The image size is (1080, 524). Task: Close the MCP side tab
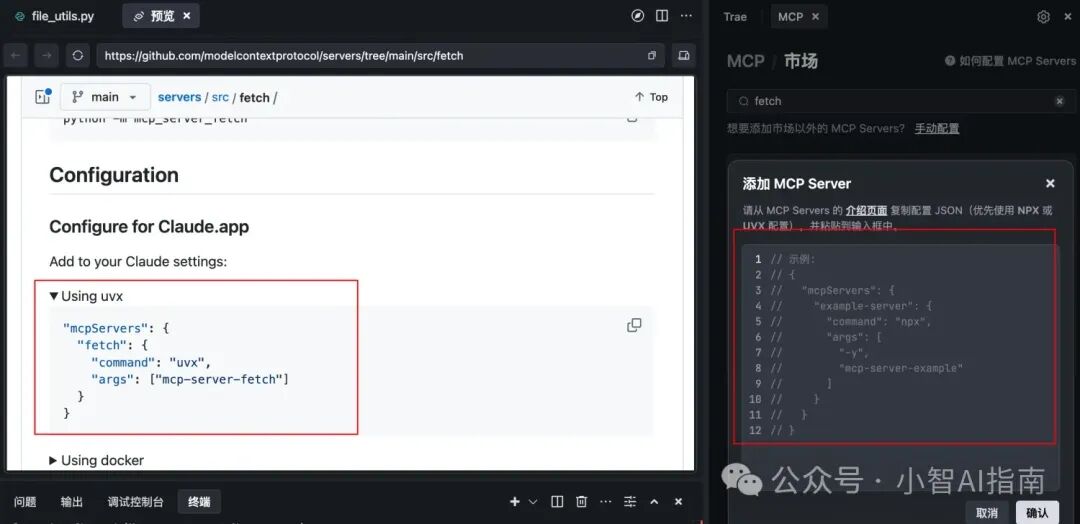tap(816, 17)
